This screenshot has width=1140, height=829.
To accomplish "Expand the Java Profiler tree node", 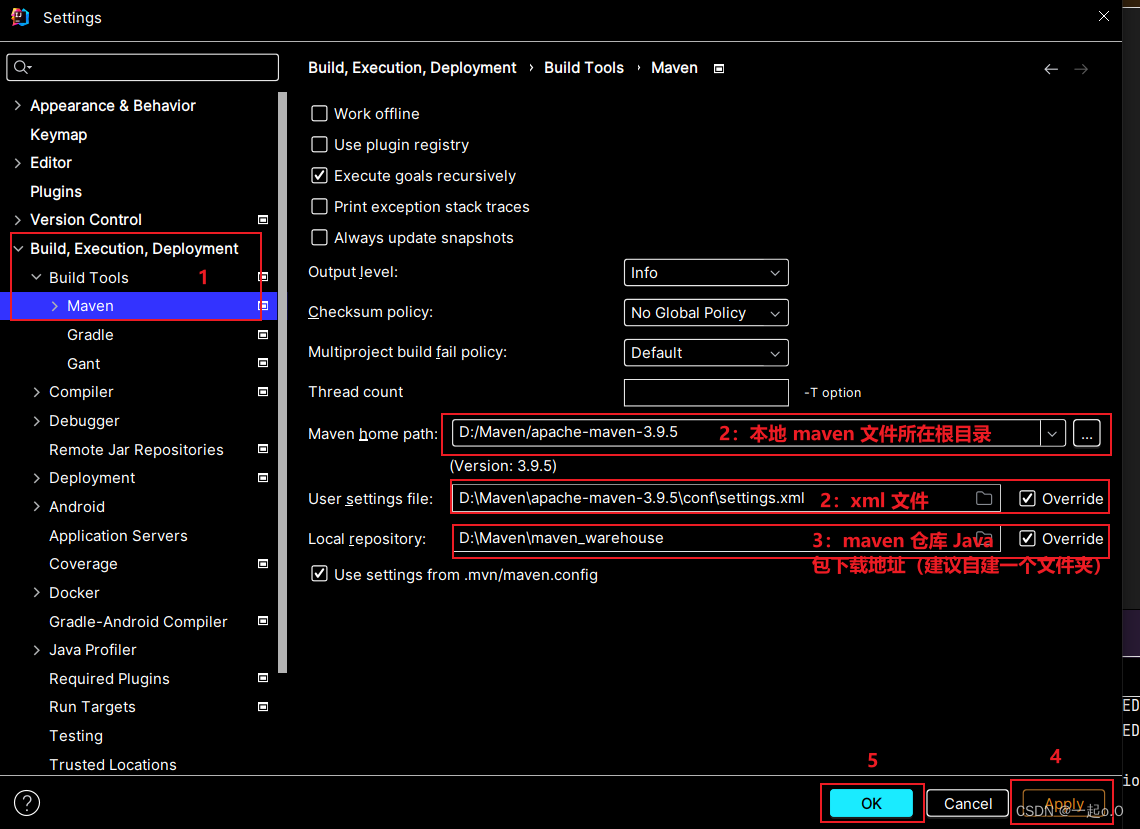I will click(x=36, y=650).
